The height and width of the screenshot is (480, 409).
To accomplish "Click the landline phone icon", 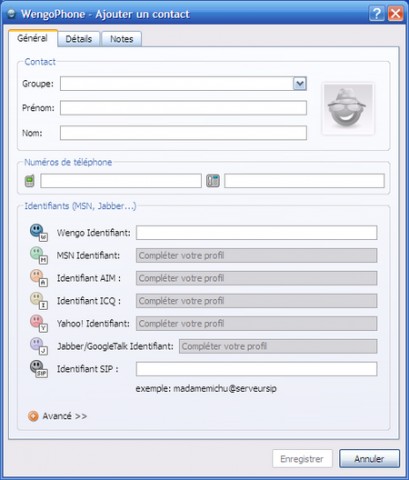I will click(x=213, y=181).
